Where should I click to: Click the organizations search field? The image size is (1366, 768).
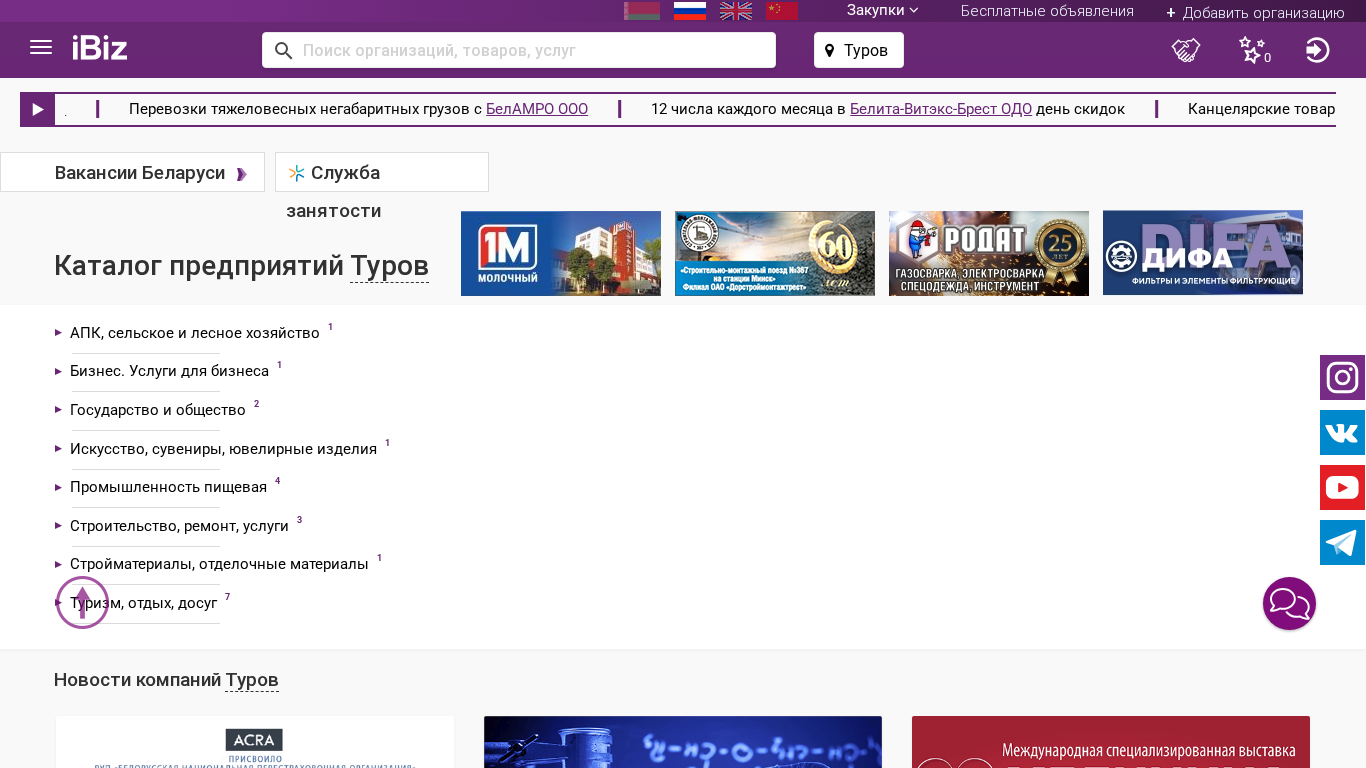(x=530, y=50)
